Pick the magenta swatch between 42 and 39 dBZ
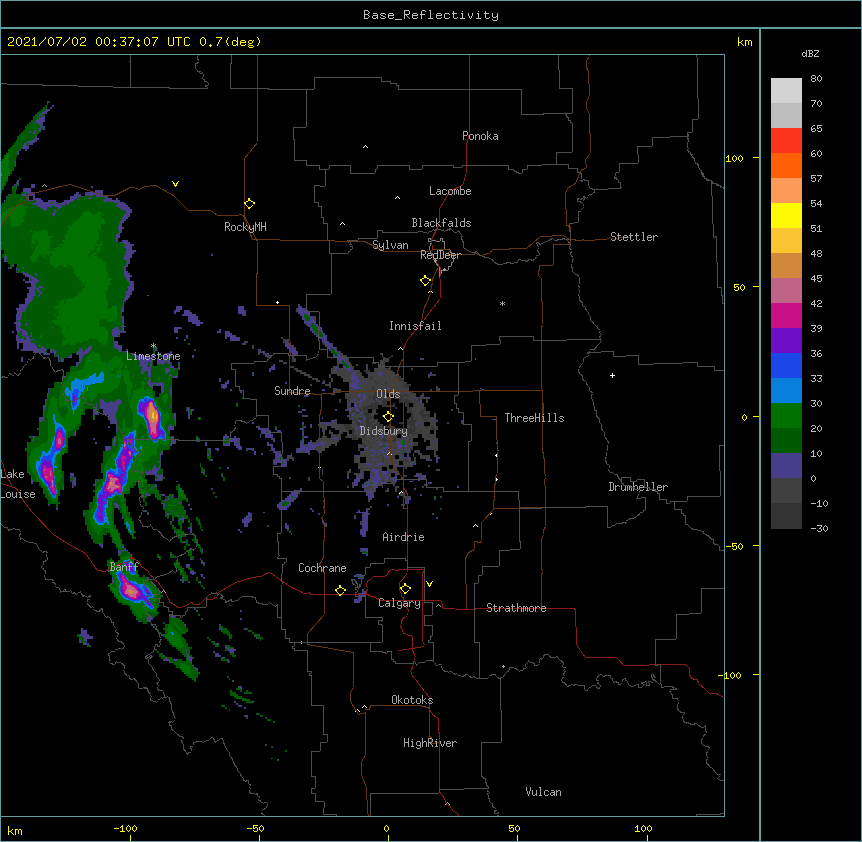 click(786, 315)
